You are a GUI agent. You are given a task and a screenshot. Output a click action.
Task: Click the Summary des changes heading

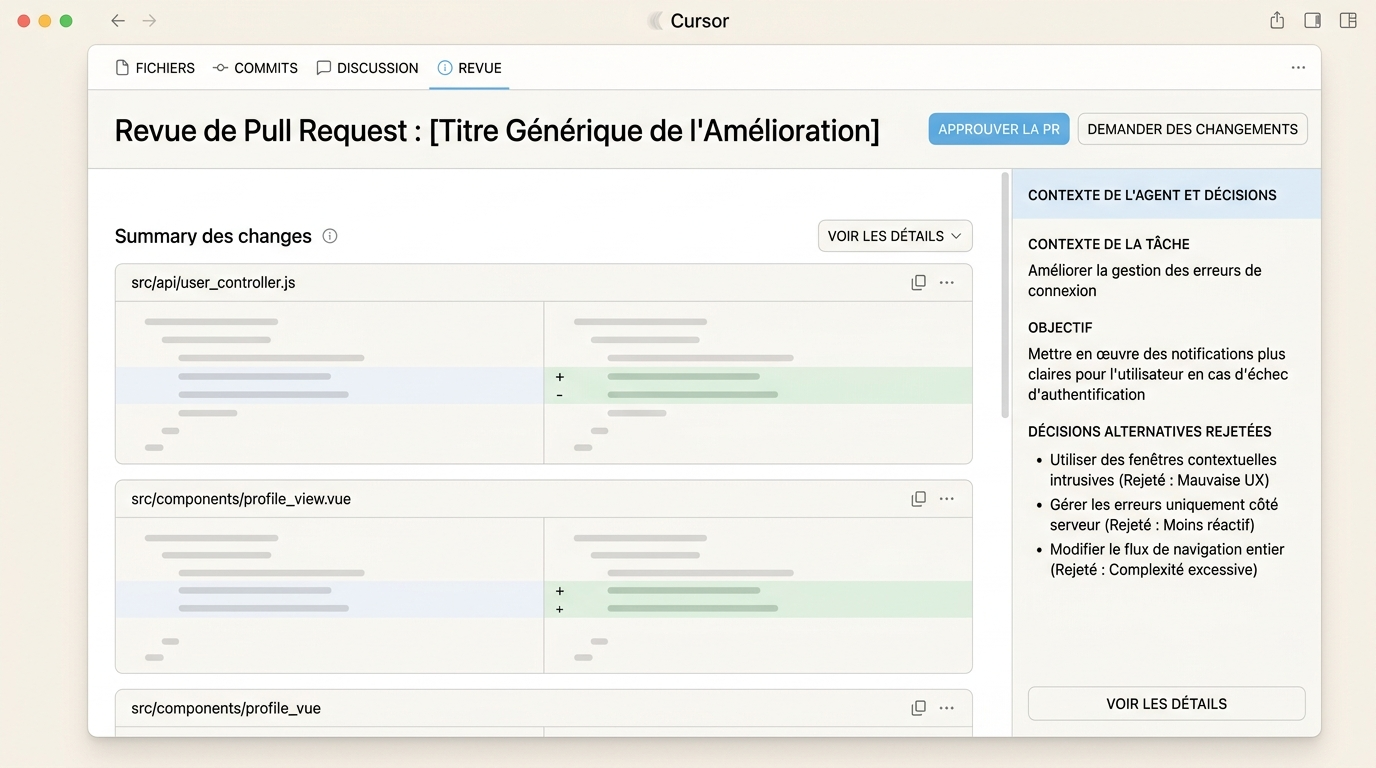213,236
